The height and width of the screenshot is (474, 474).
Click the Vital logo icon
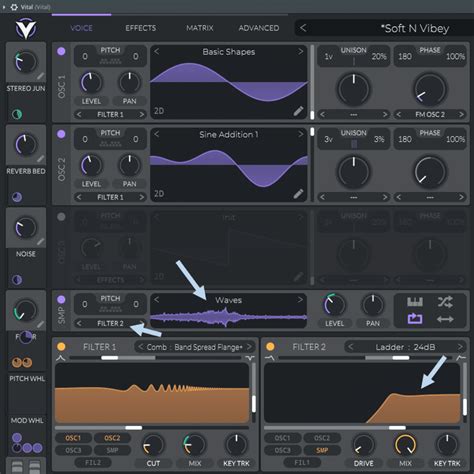[26, 29]
